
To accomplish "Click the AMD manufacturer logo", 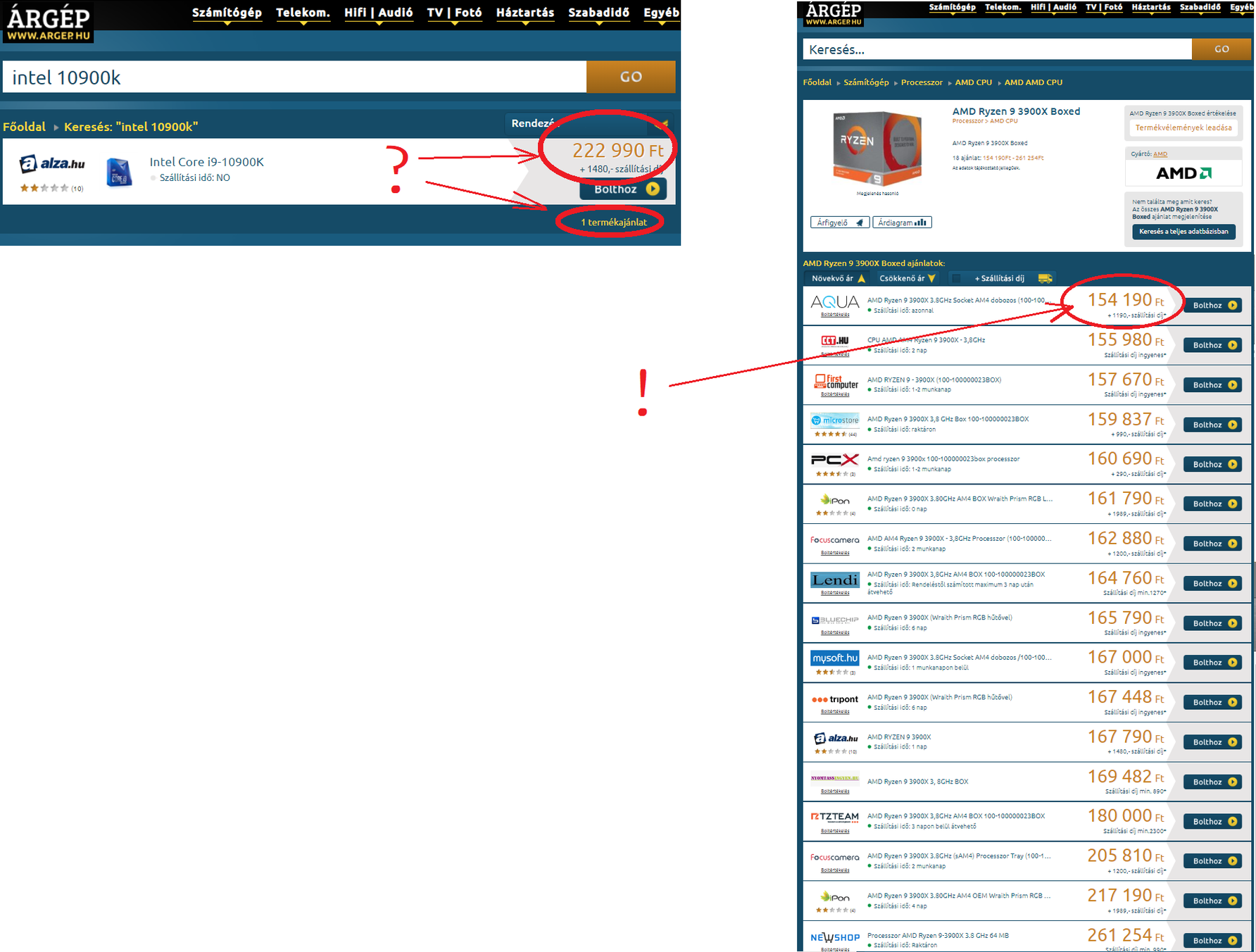I will [x=1183, y=173].
